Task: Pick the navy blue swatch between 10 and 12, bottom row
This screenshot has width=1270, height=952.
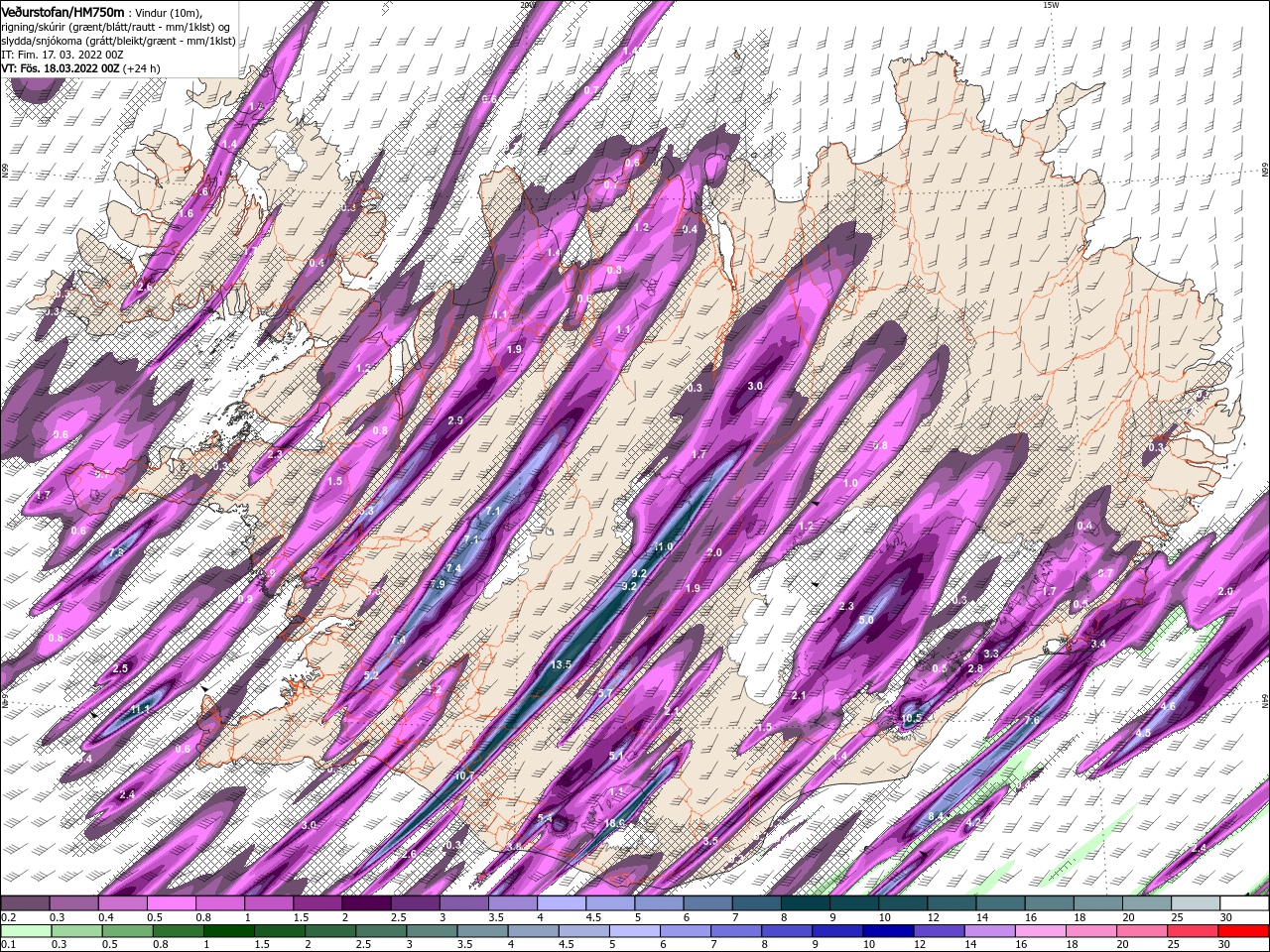Action: 886,931
